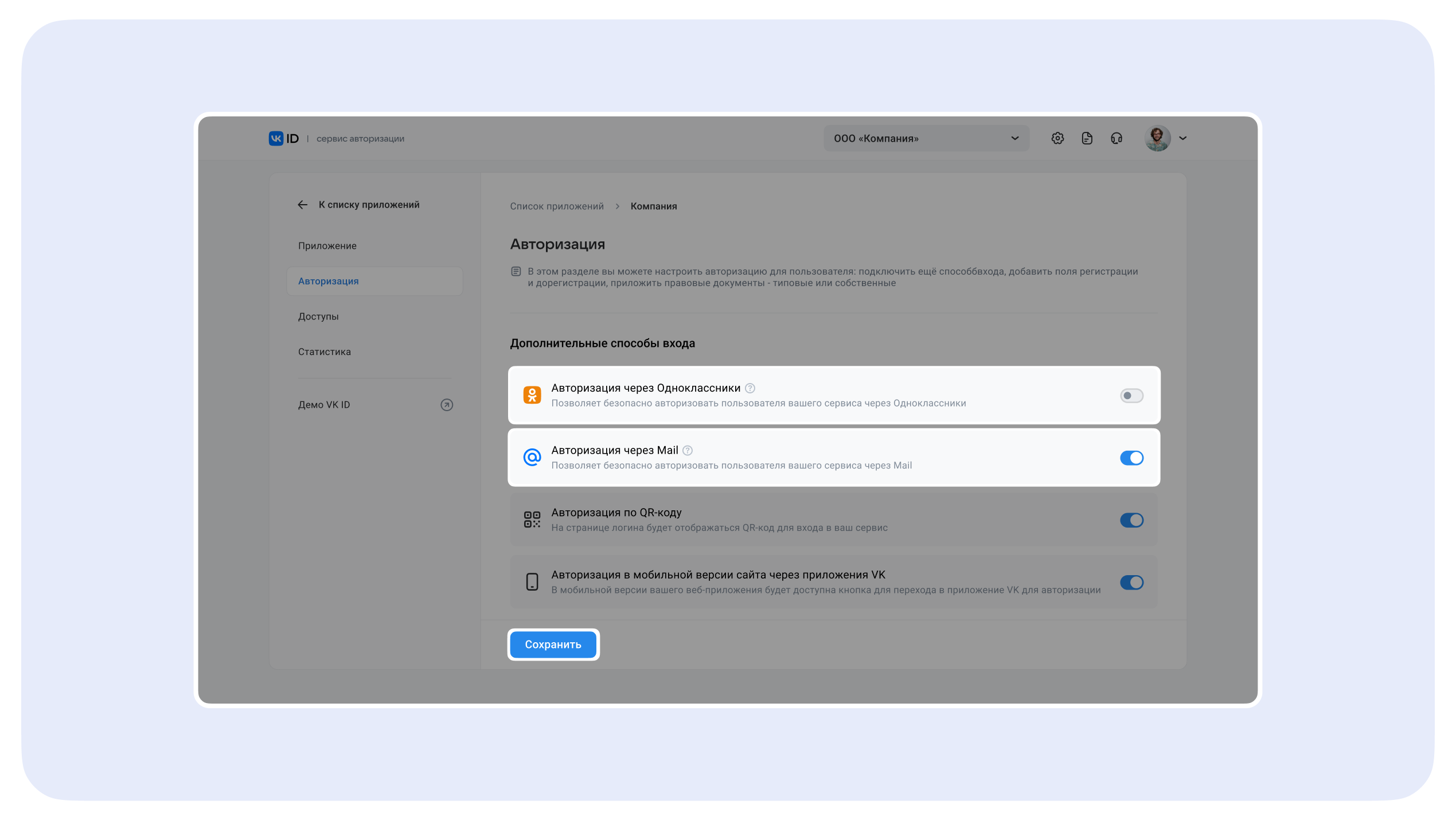Image resolution: width=1456 pixels, height=820 pixels.
Task: Disable mobile VK app authorization toggle
Action: tap(1131, 583)
